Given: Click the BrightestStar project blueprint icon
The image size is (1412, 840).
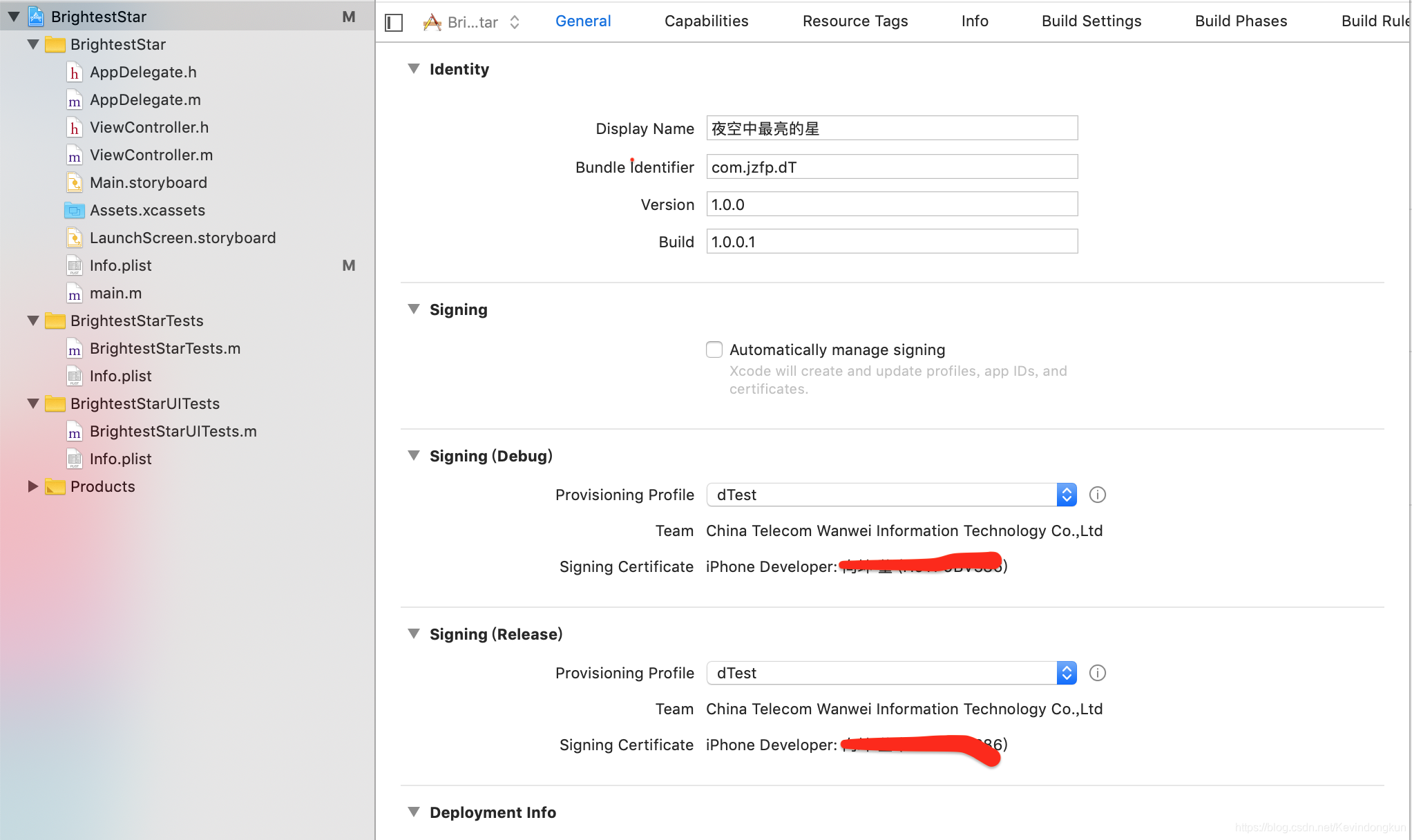Looking at the screenshot, I should pos(36,17).
